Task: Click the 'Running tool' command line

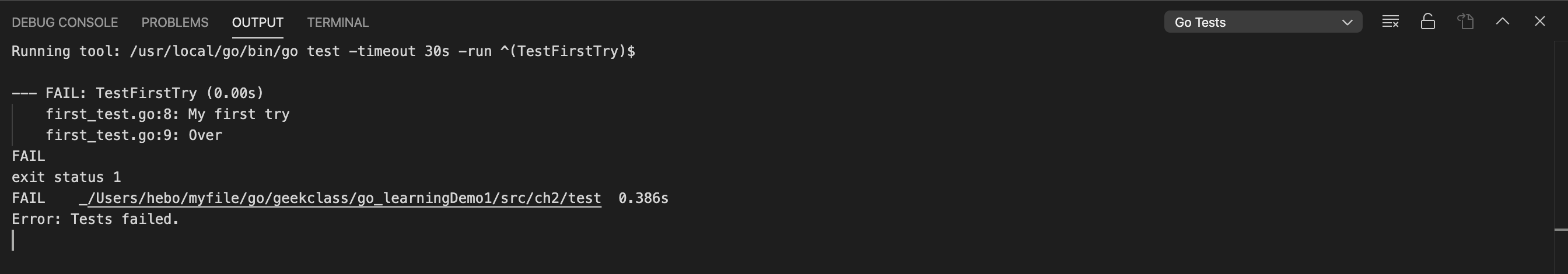Action: click(x=323, y=51)
